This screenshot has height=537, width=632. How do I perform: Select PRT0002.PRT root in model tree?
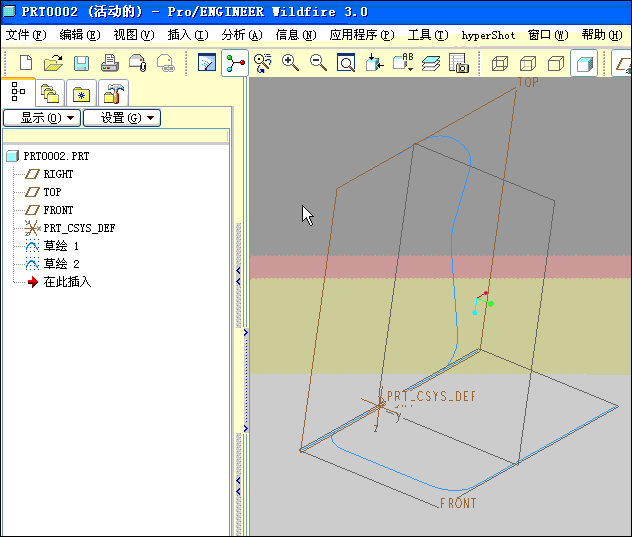[48, 156]
